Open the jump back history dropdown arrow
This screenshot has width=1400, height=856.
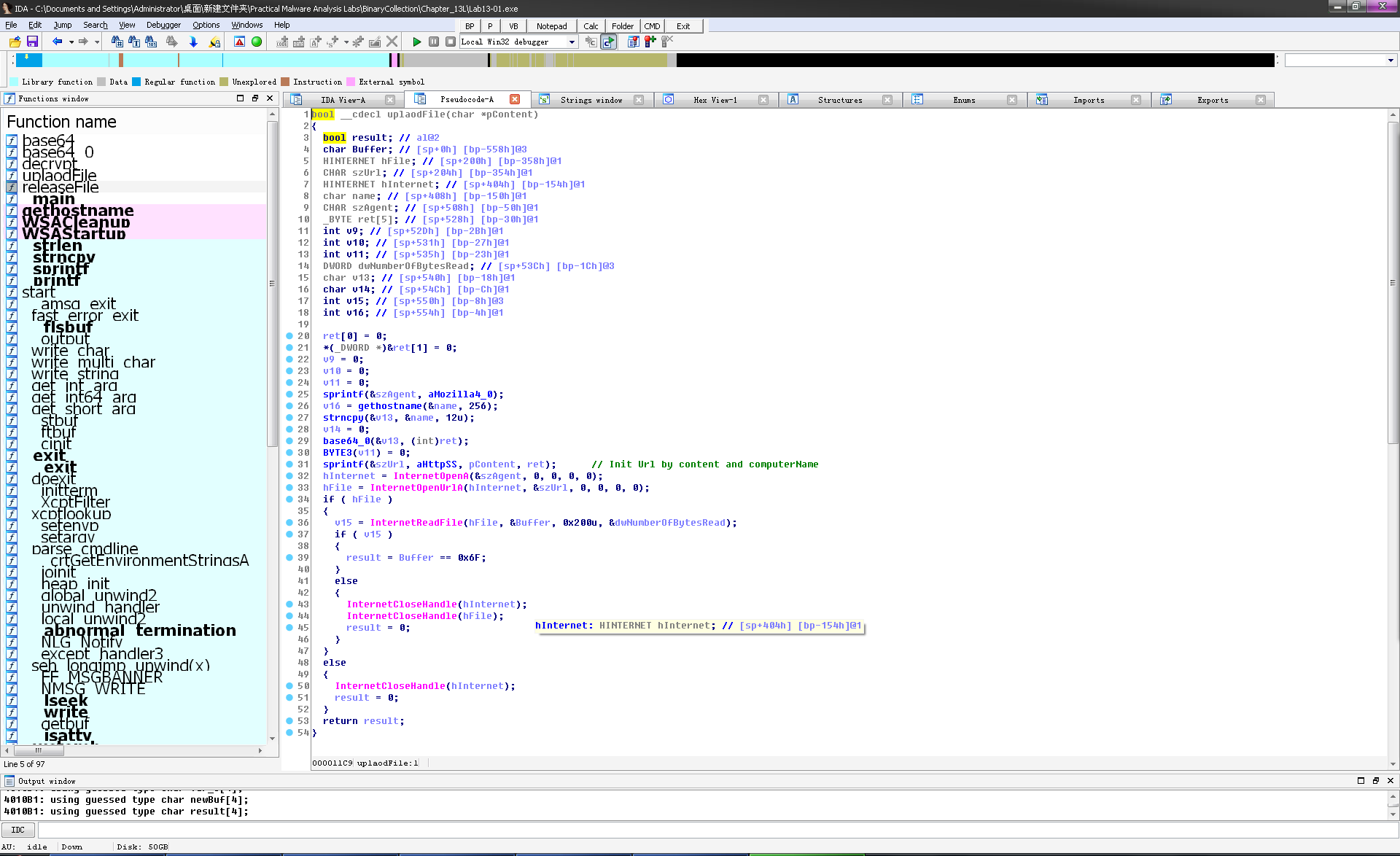click(71, 42)
